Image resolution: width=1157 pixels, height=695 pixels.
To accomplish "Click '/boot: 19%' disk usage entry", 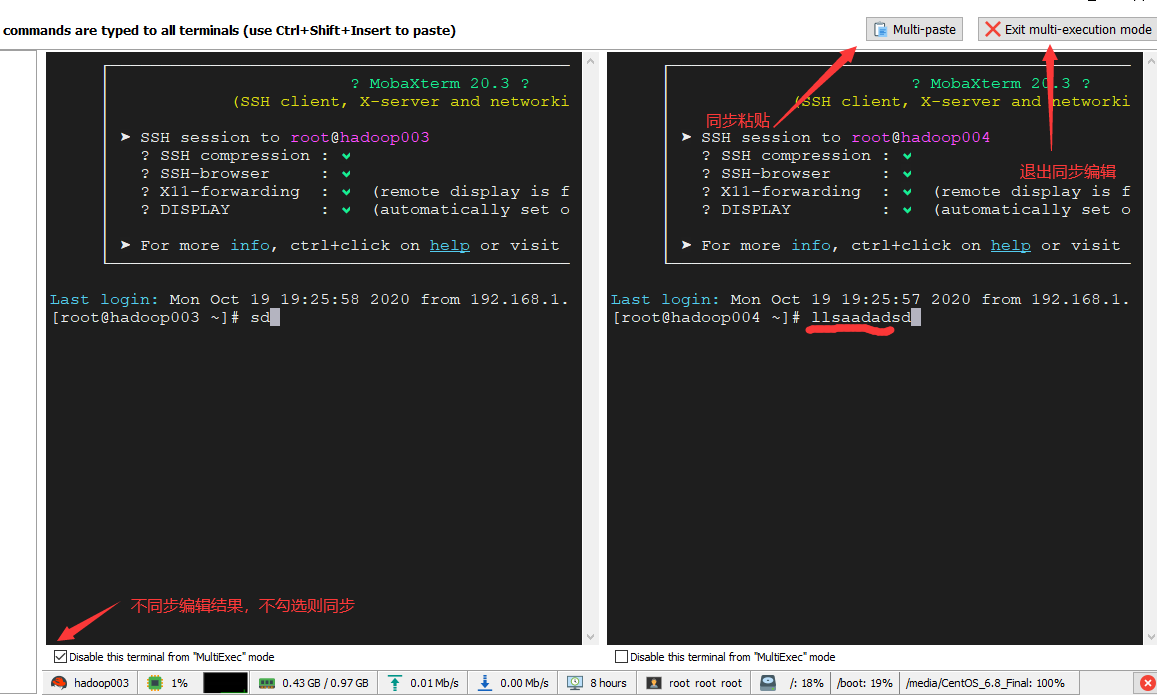I will (865, 683).
